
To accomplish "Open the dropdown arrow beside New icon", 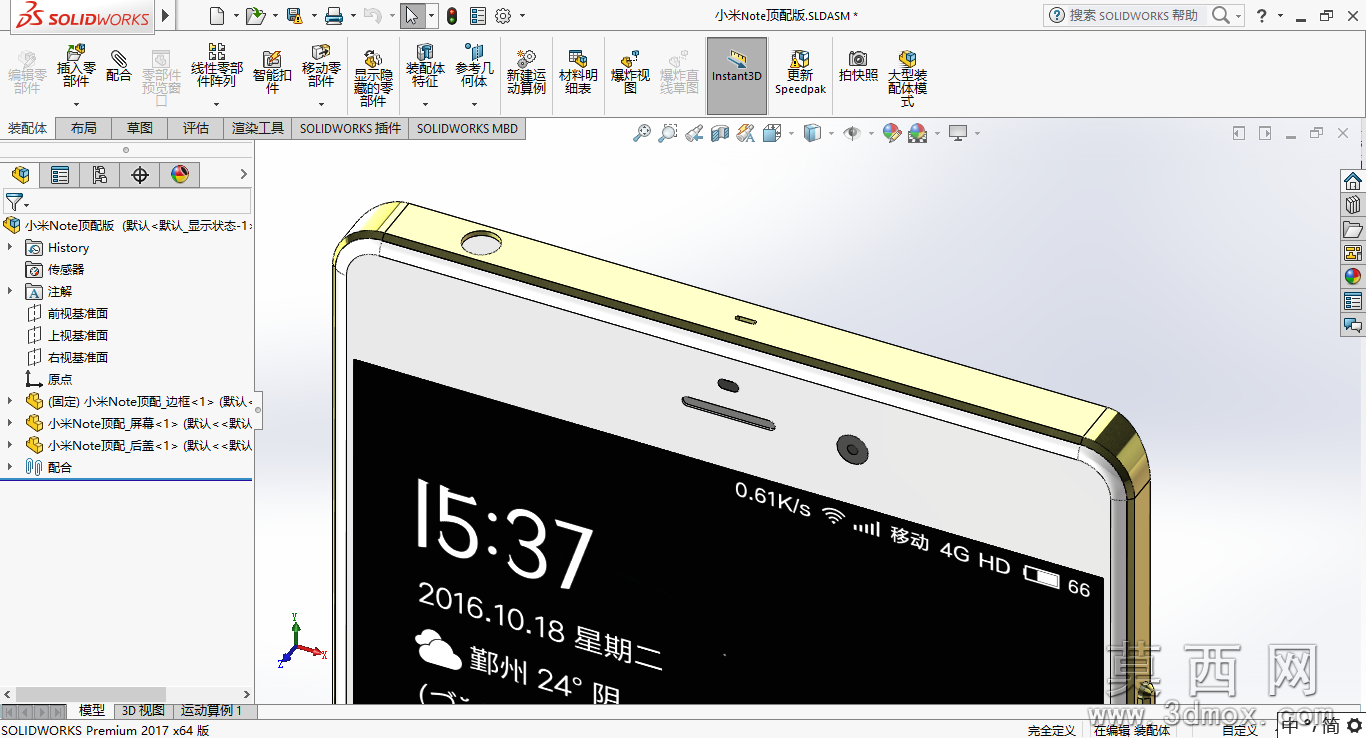I will click(x=236, y=16).
